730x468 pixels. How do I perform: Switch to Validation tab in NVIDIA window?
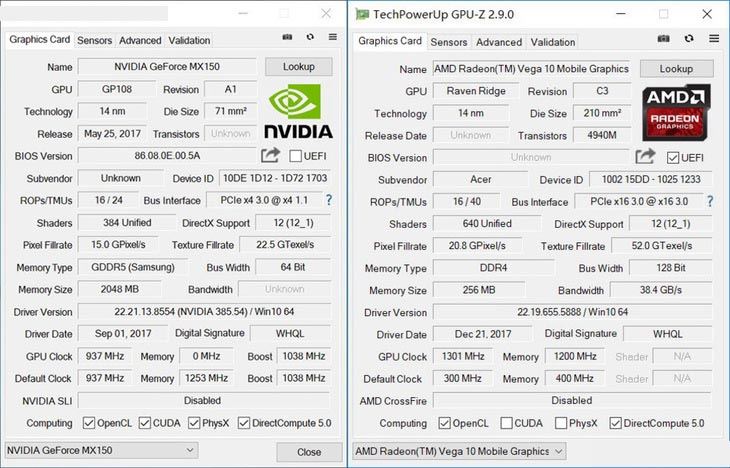point(189,41)
